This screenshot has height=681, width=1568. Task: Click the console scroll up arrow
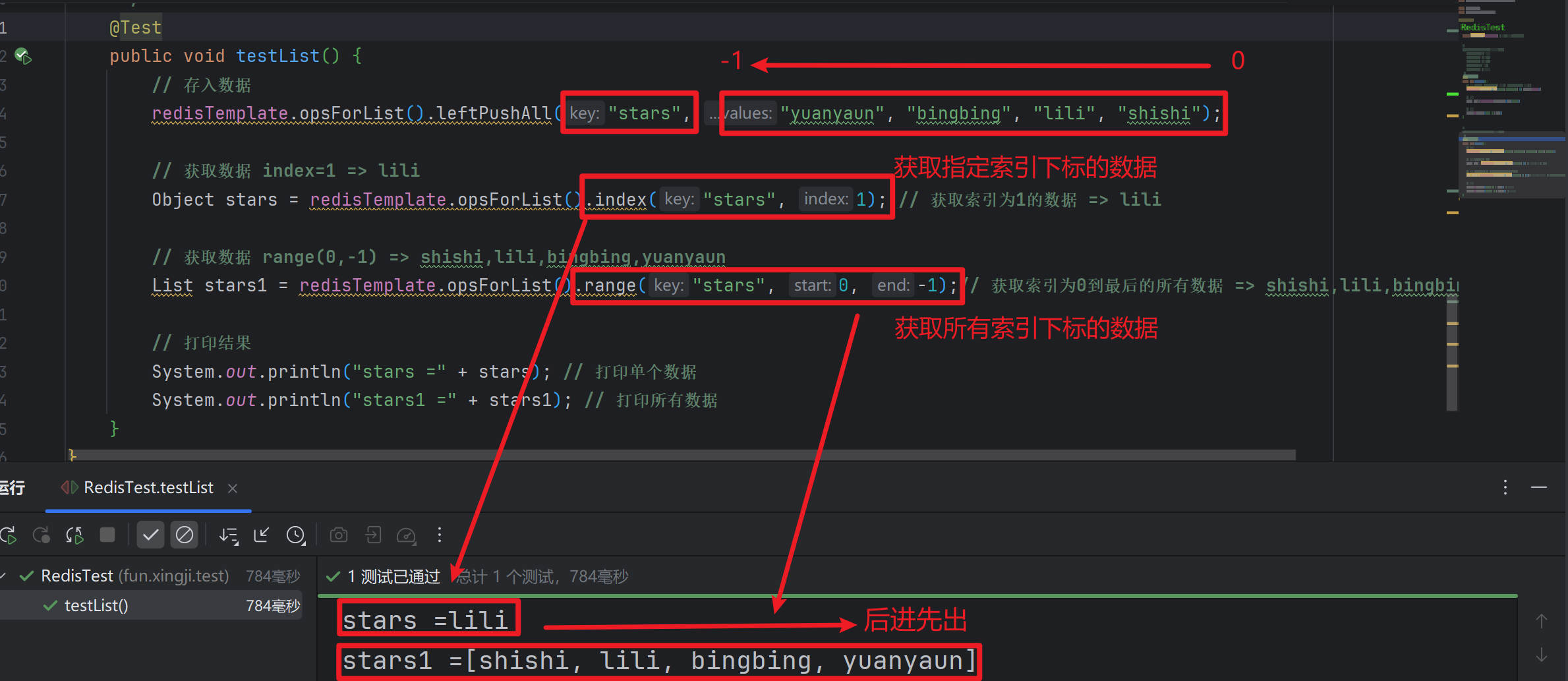click(x=1541, y=620)
